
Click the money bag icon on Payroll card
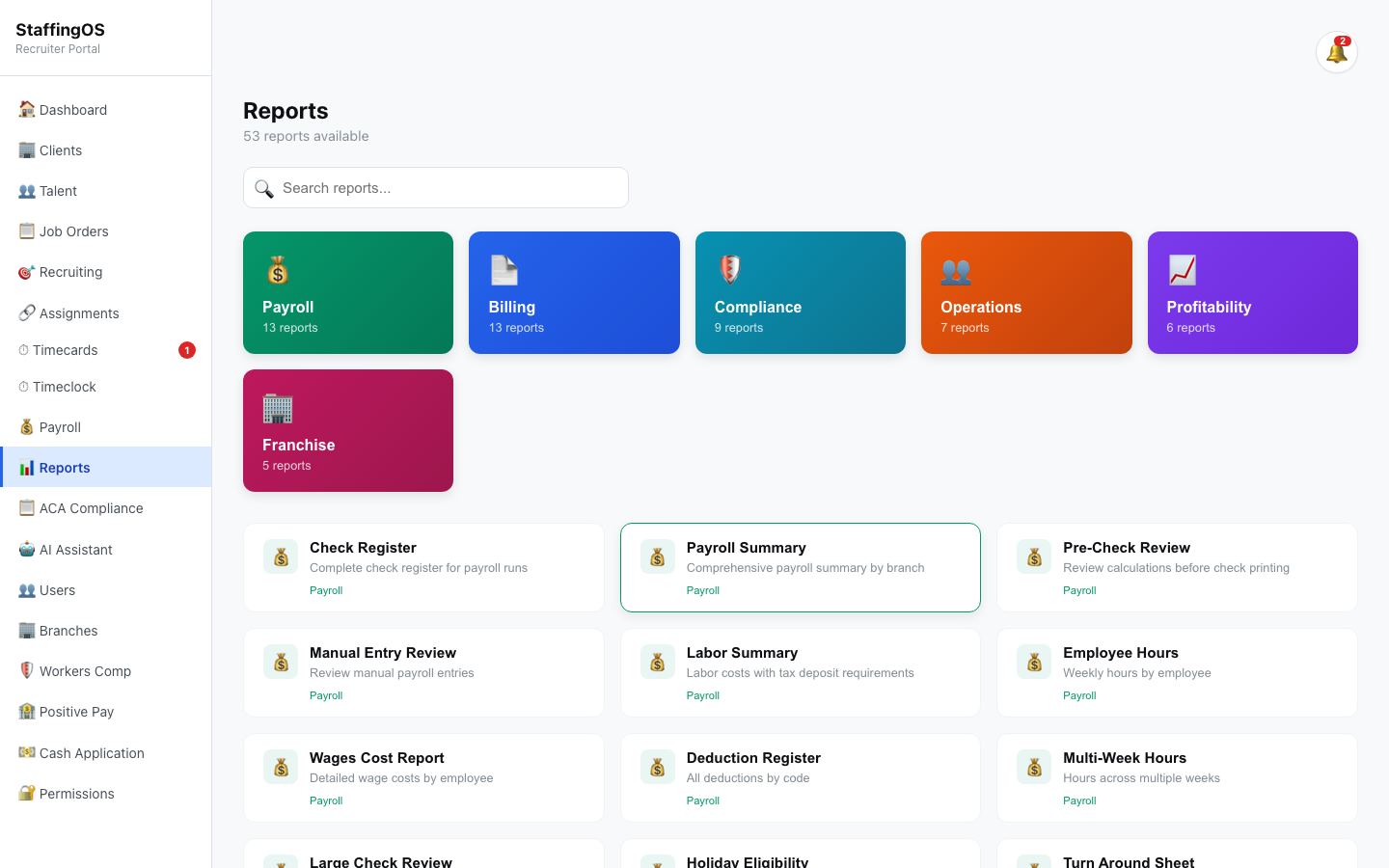click(x=278, y=270)
